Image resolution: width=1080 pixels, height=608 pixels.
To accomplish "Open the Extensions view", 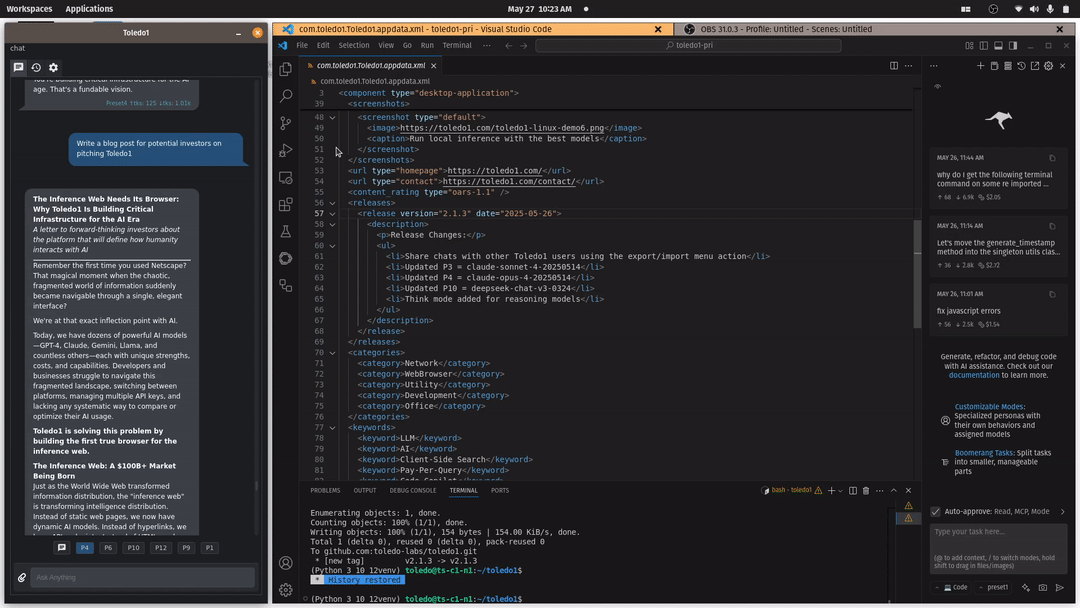I will pyautogui.click(x=286, y=205).
